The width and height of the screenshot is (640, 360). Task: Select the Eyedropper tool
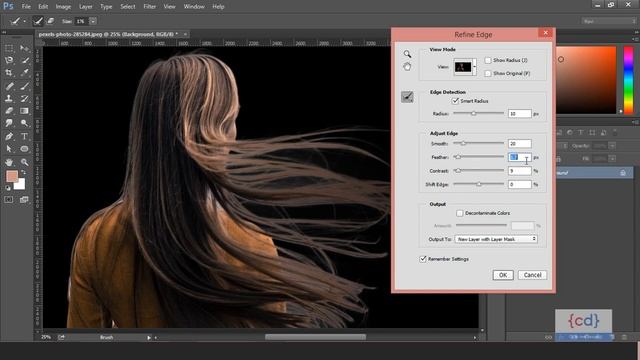pos(24,73)
